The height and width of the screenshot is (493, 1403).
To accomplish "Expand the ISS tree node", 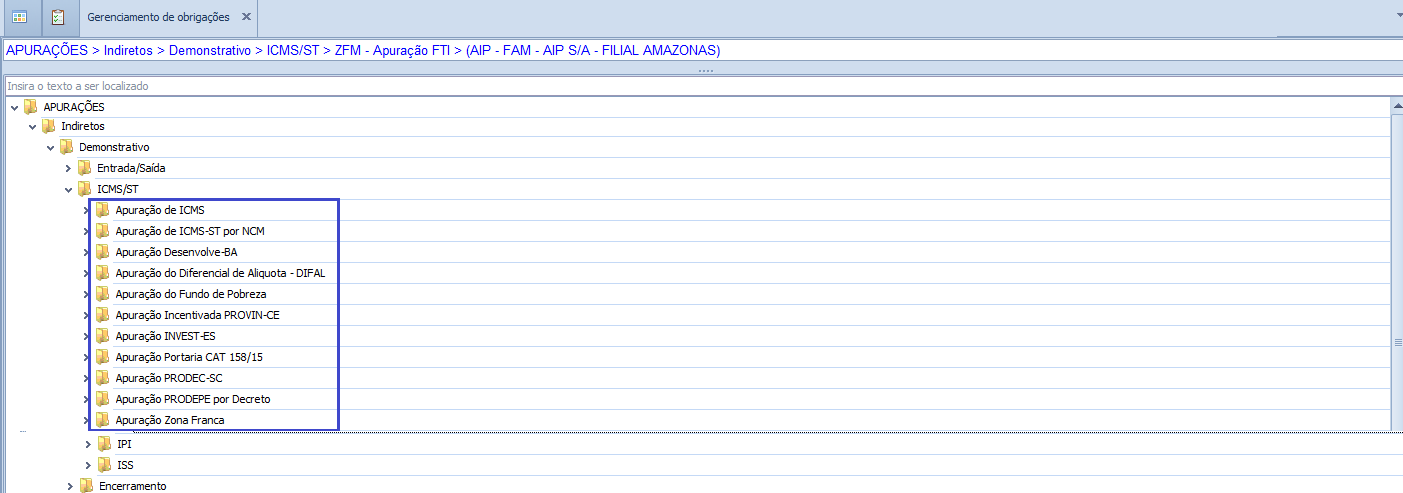I will [88, 465].
